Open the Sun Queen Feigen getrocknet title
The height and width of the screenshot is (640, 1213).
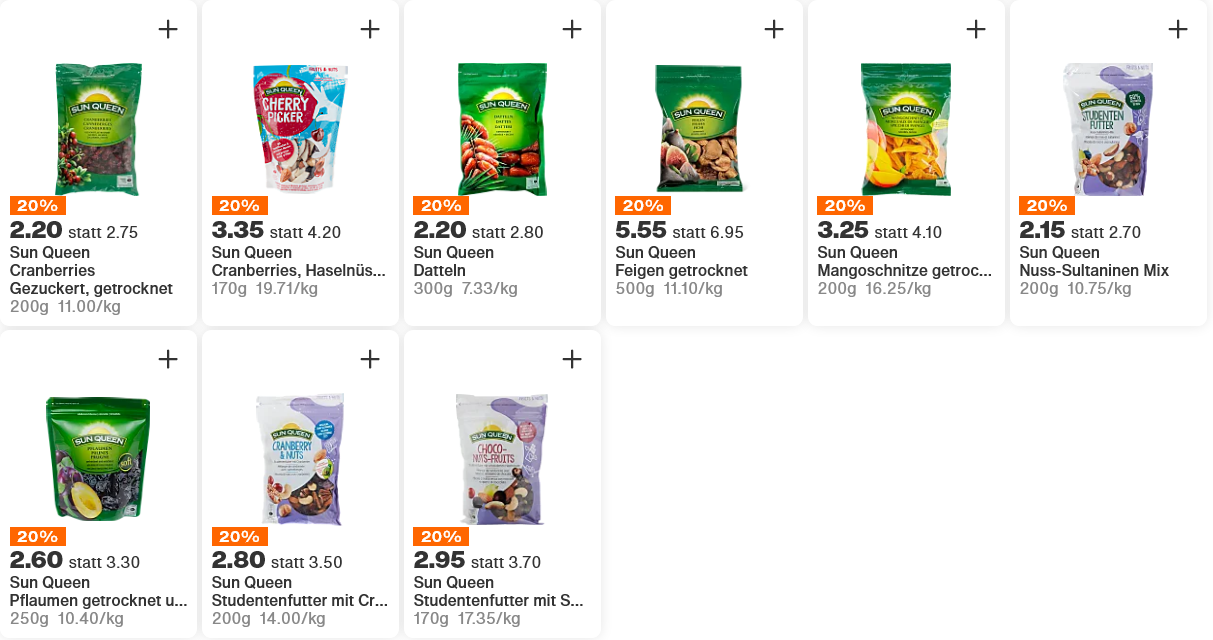tap(681, 262)
